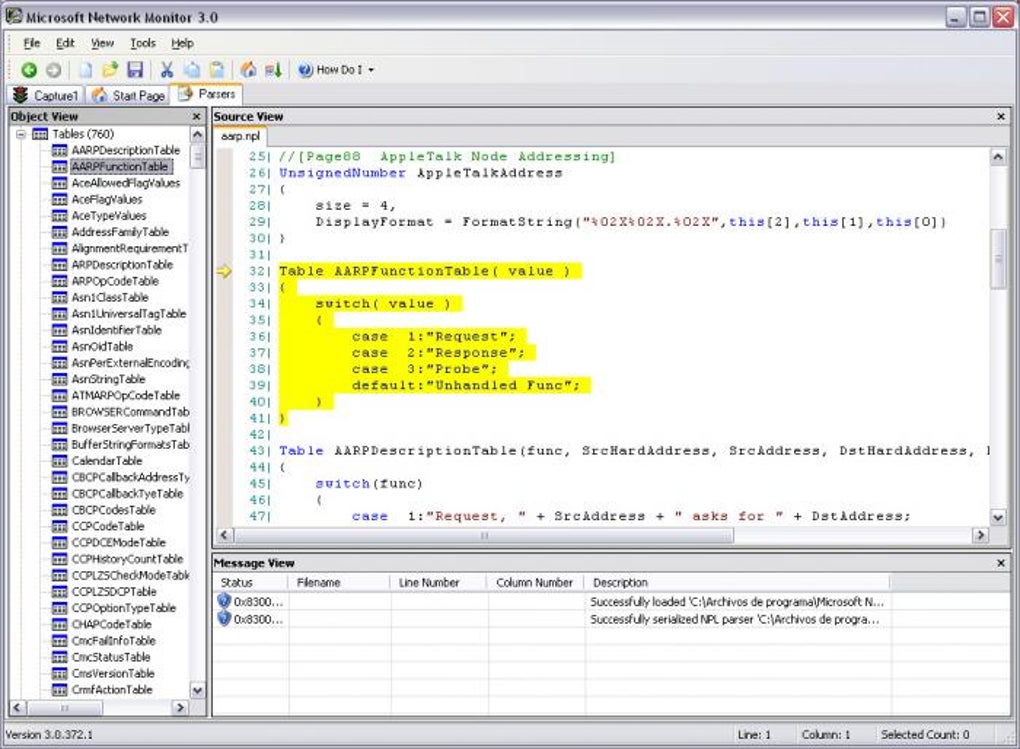Click the house icon in toolbar
1020x749 pixels.
tap(248, 70)
